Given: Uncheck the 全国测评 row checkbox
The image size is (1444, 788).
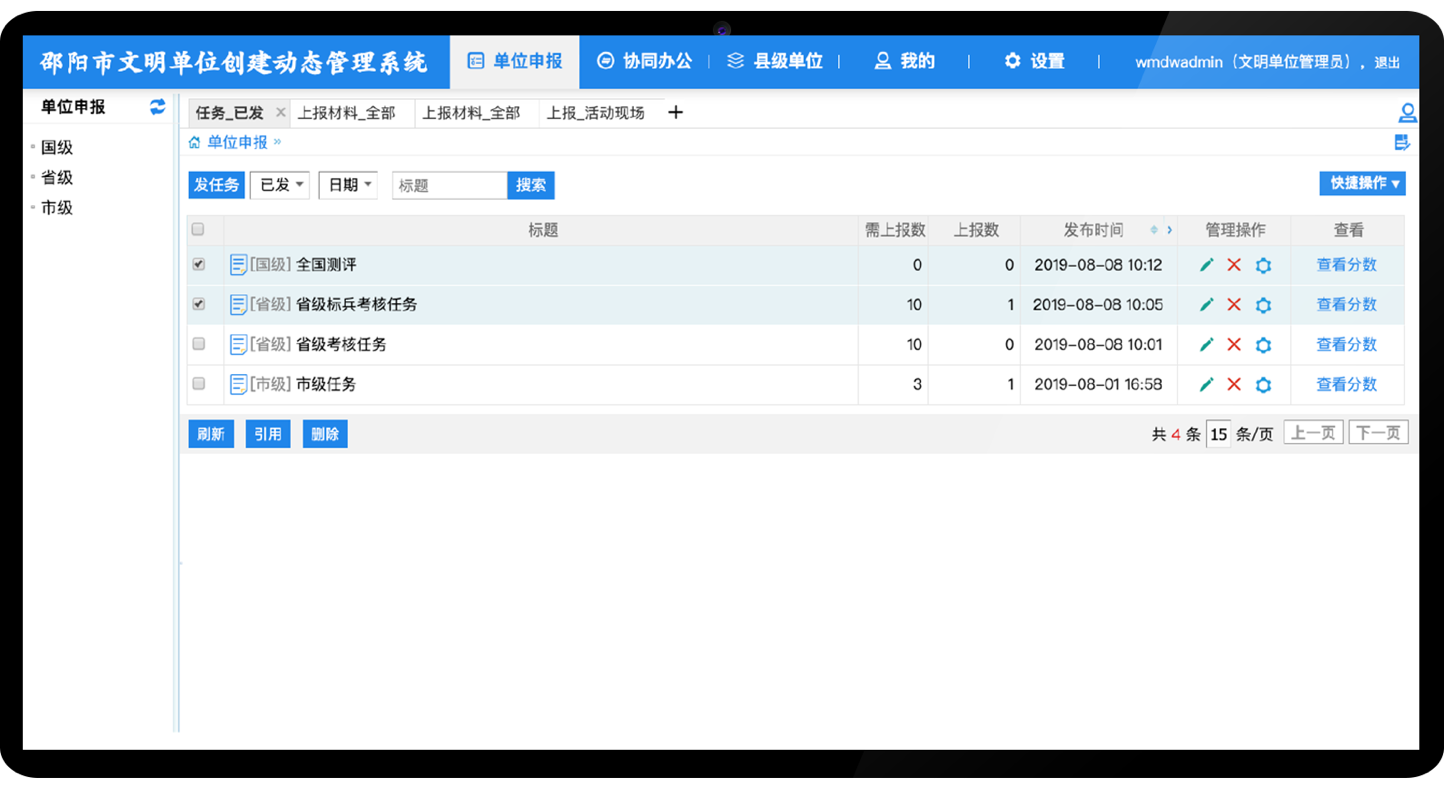Looking at the screenshot, I should [198, 265].
